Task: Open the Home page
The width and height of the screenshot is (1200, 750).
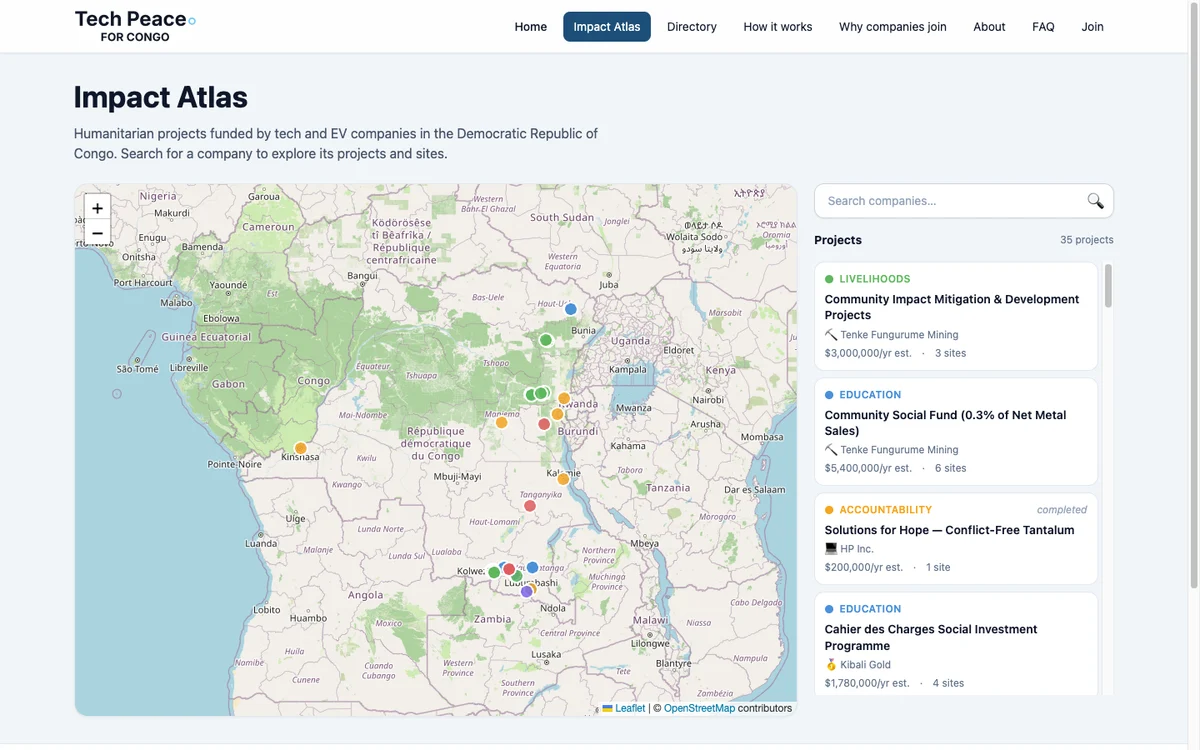Action: coord(531,27)
